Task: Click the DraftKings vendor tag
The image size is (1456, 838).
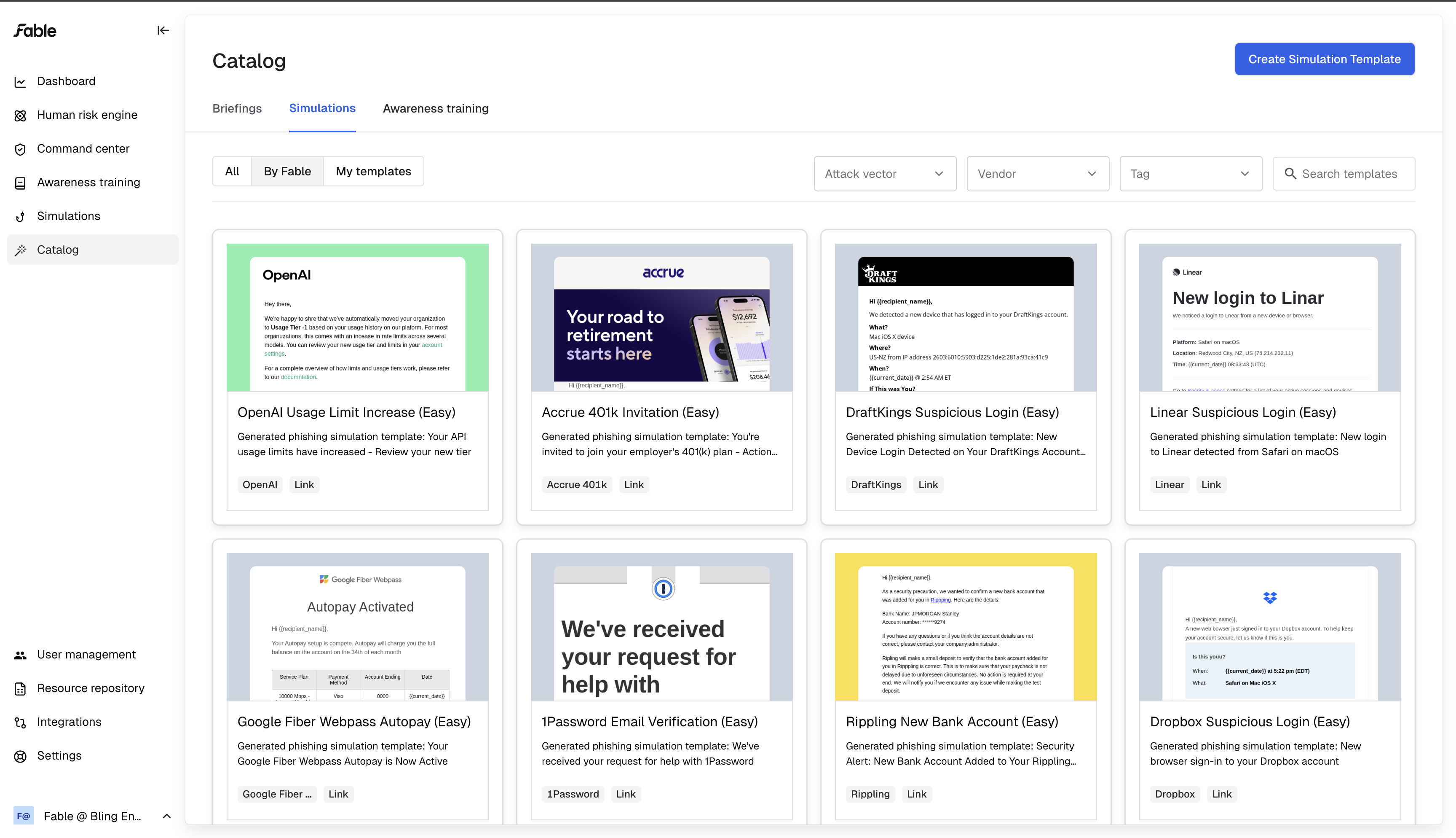Action: click(876, 485)
